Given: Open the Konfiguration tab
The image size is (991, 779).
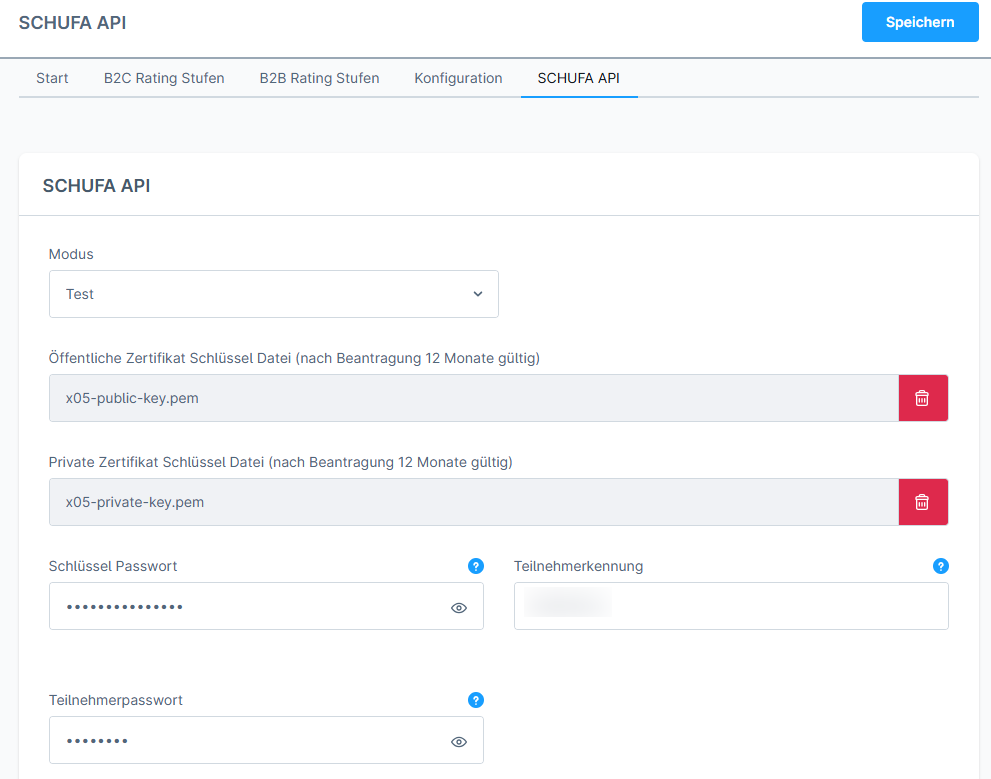Looking at the screenshot, I should 458,78.
